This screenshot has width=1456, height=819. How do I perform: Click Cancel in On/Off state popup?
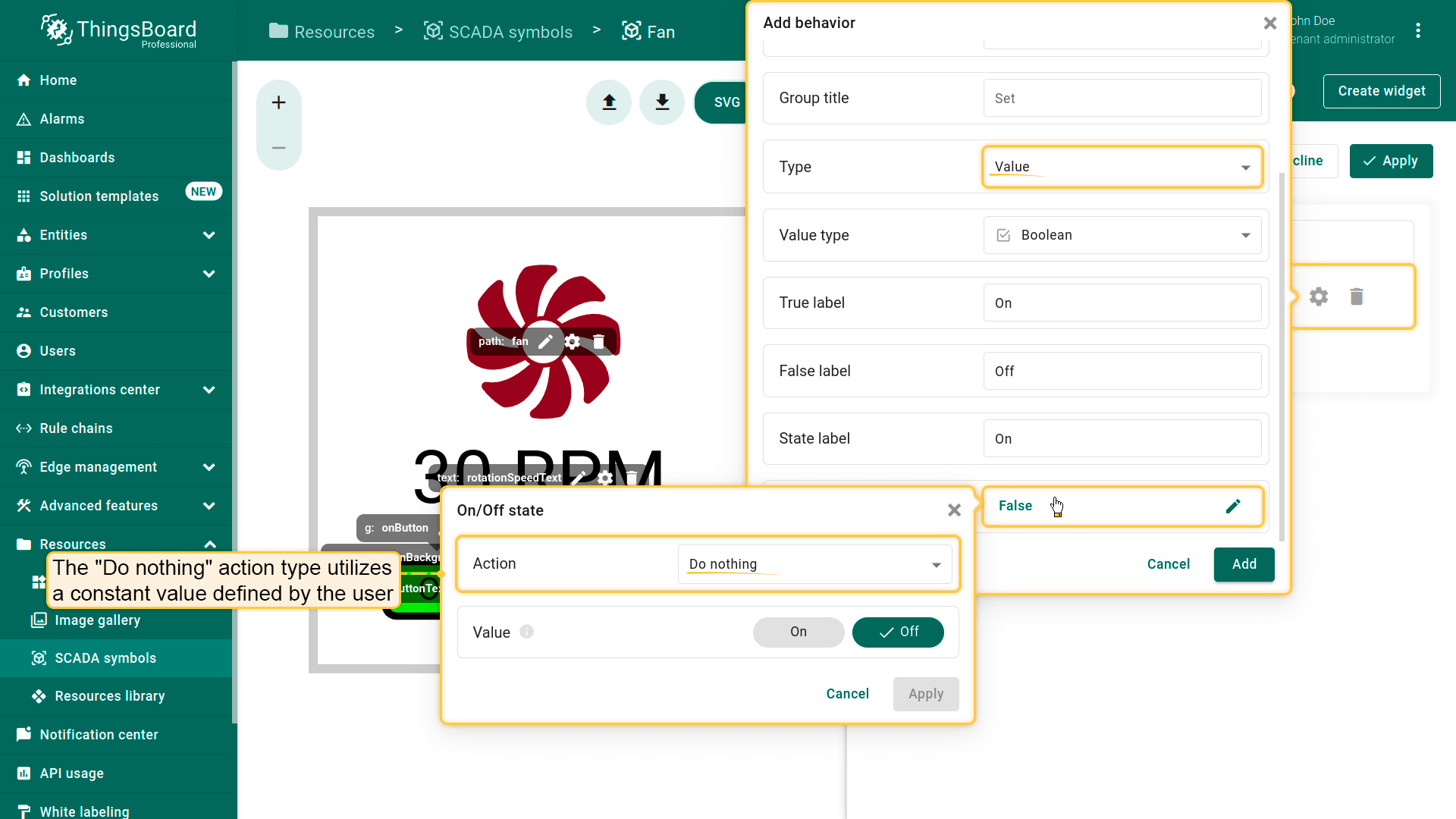point(847,694)
